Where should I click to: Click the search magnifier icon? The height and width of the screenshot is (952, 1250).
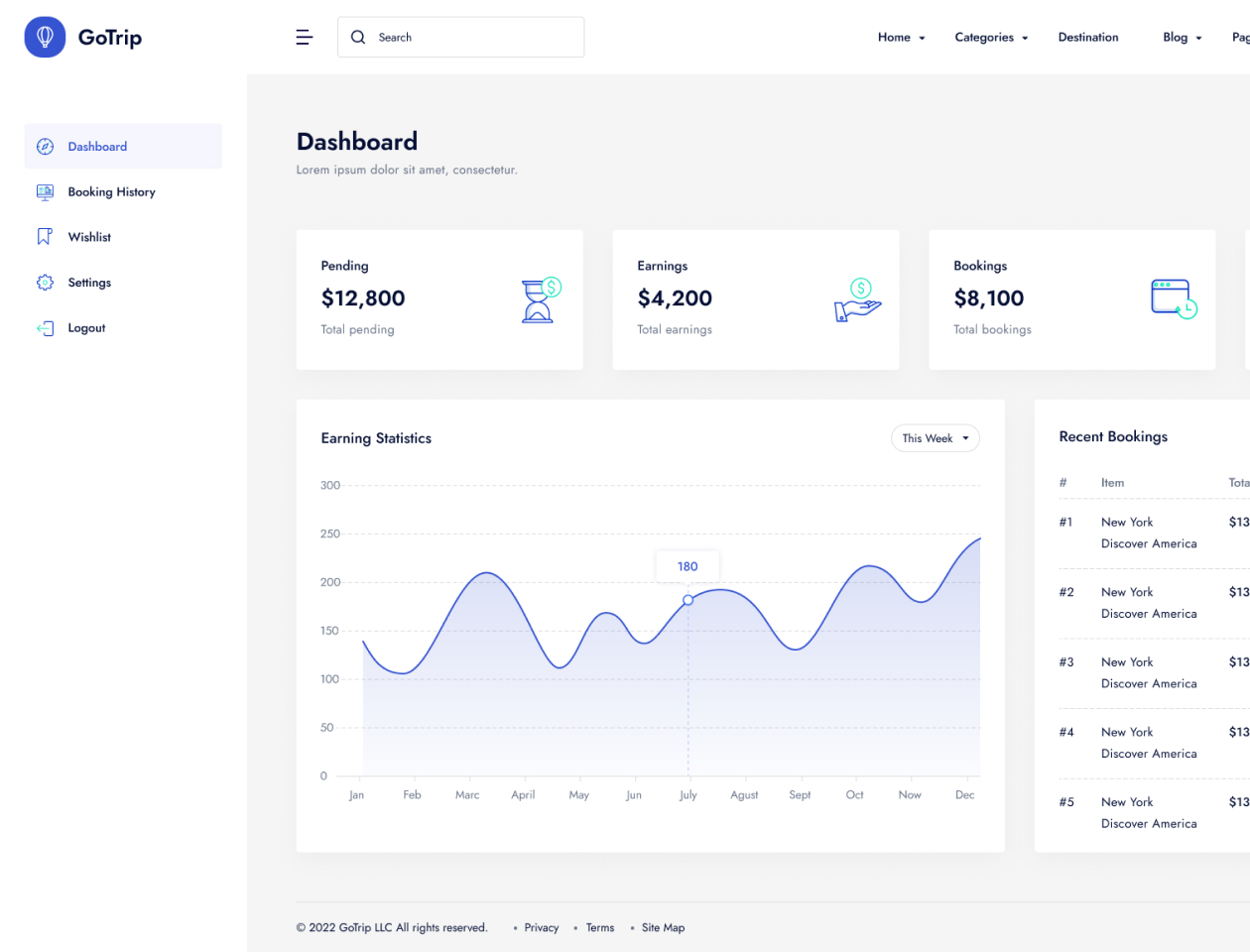point(358,37)
